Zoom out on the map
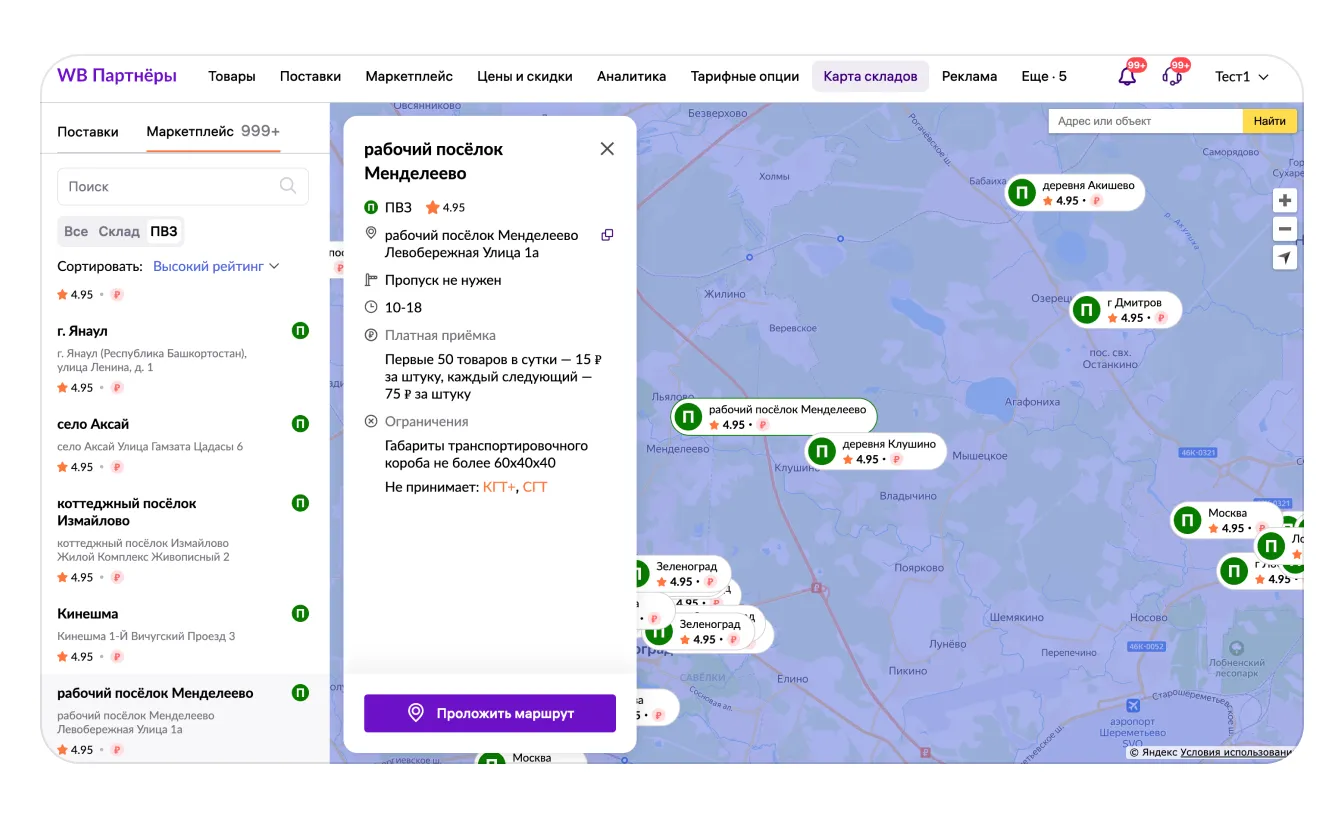The height and width of the screenshot is (818, 1344). (x=1285, y=229)
